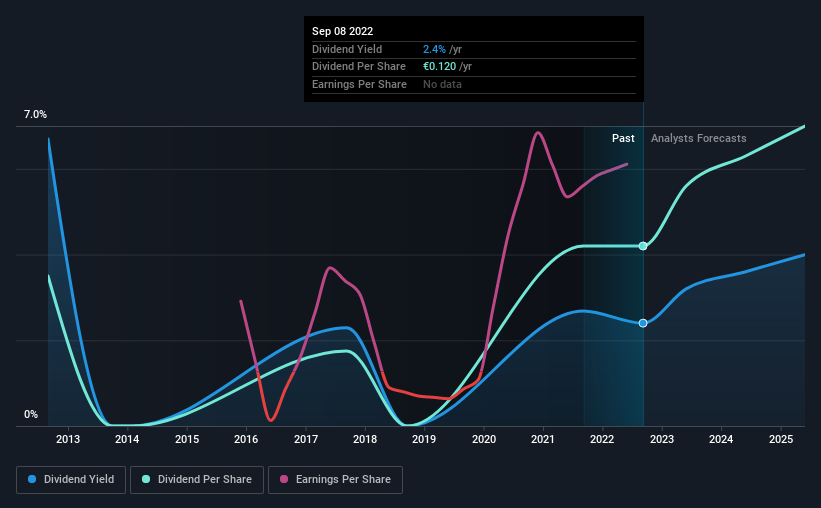
Task: Click the tooltip Earnings Per Share row label
Action: coord(359,84)
